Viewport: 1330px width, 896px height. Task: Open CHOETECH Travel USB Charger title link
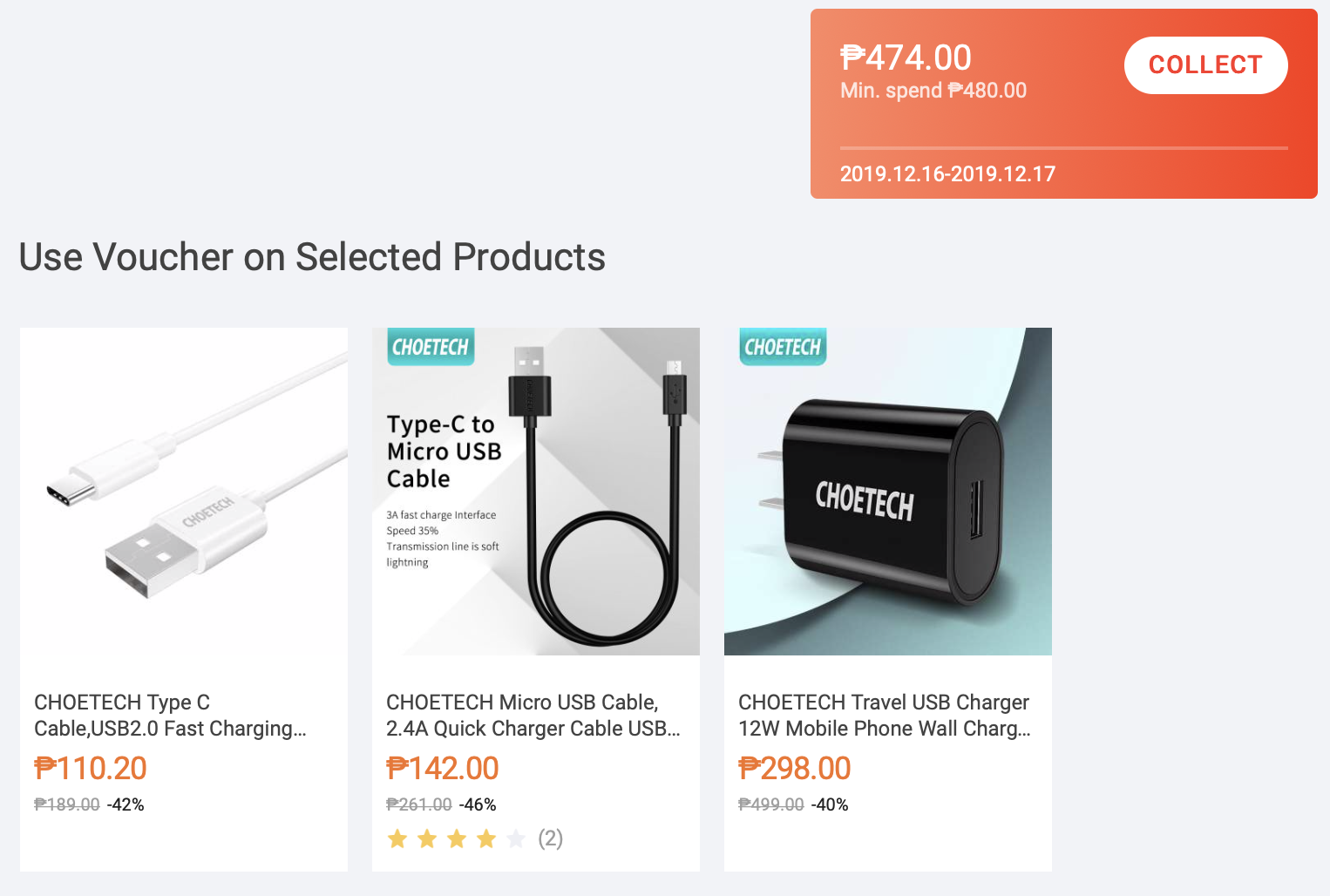885,716
